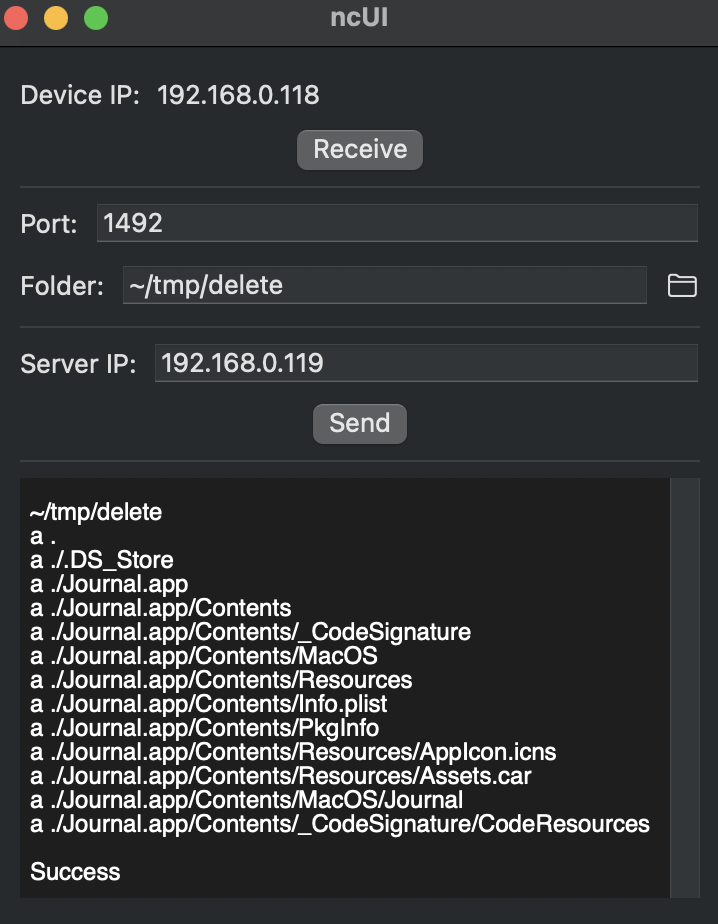Select the Info.plist line in log
Viewport: 718px width, 924px height.
click(x=209, y=704)
